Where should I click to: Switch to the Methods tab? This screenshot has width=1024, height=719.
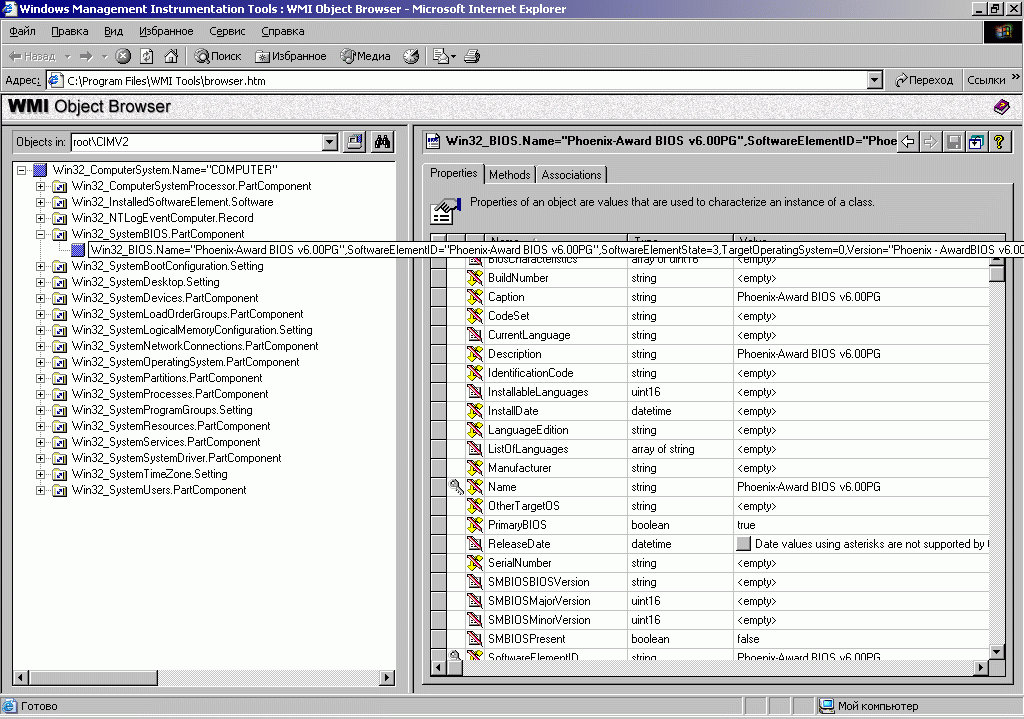coord(509,174)
